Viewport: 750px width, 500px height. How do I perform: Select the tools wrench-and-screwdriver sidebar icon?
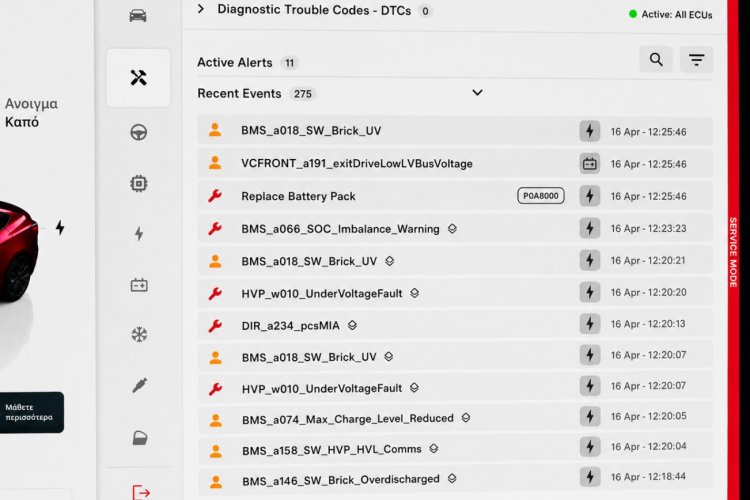[x=138, y=78]
